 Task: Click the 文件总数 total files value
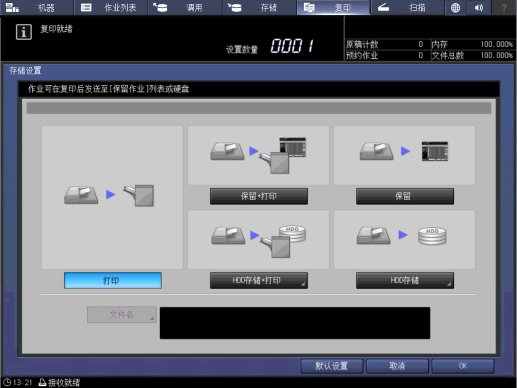click(496, 55)
